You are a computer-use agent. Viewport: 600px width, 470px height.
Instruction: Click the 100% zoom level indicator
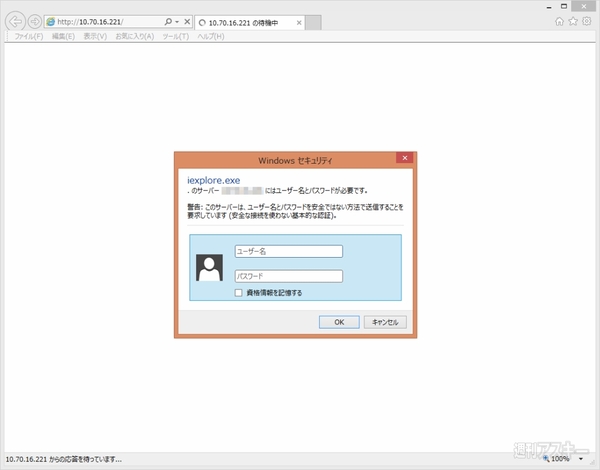coord(556,459)
